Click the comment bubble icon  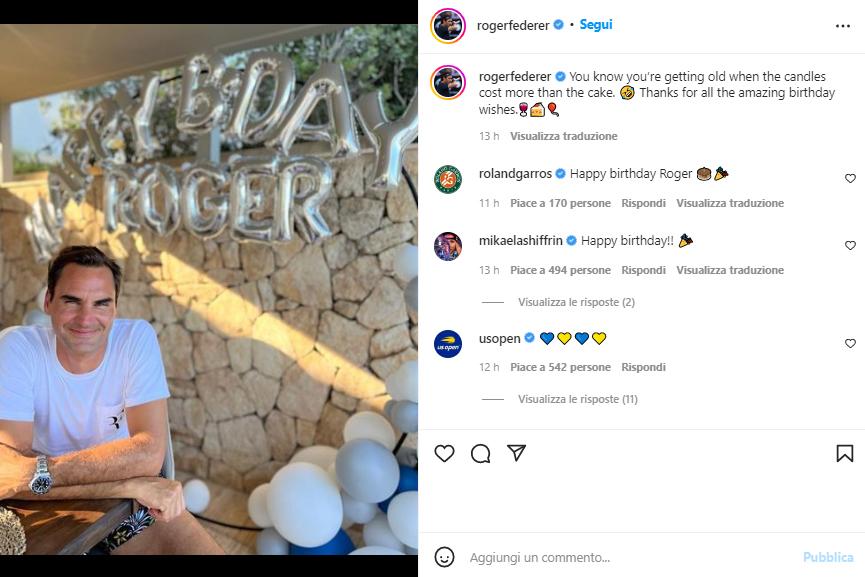click(x=481, y=454)
